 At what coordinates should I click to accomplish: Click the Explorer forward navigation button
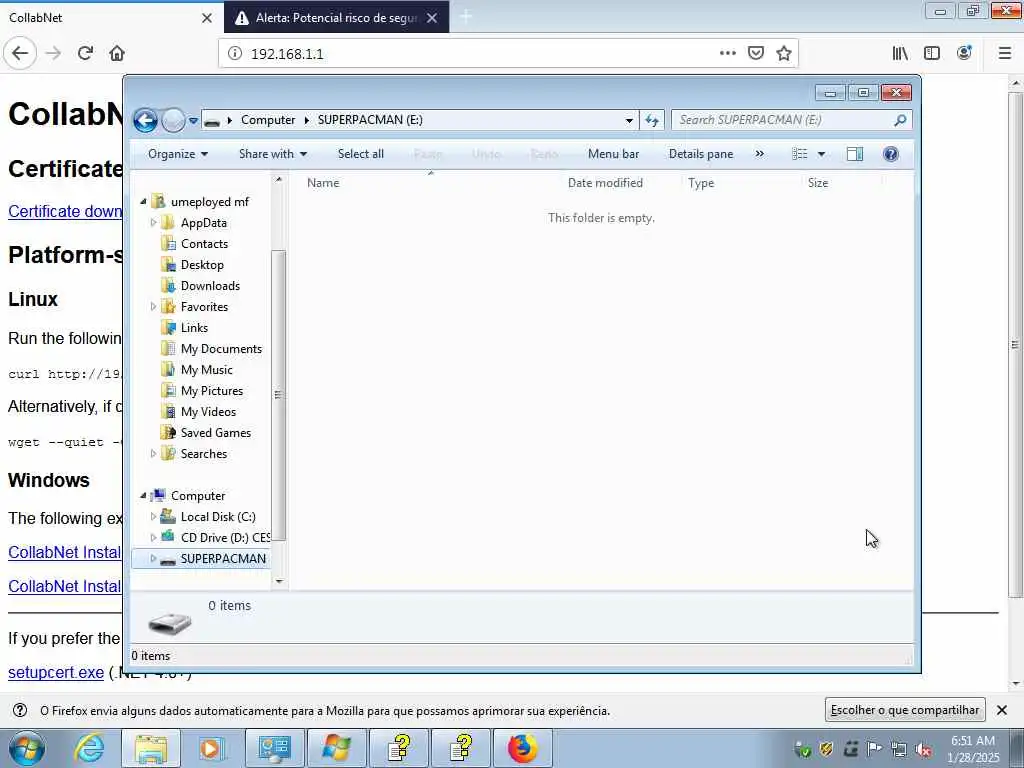pos(173,120)
